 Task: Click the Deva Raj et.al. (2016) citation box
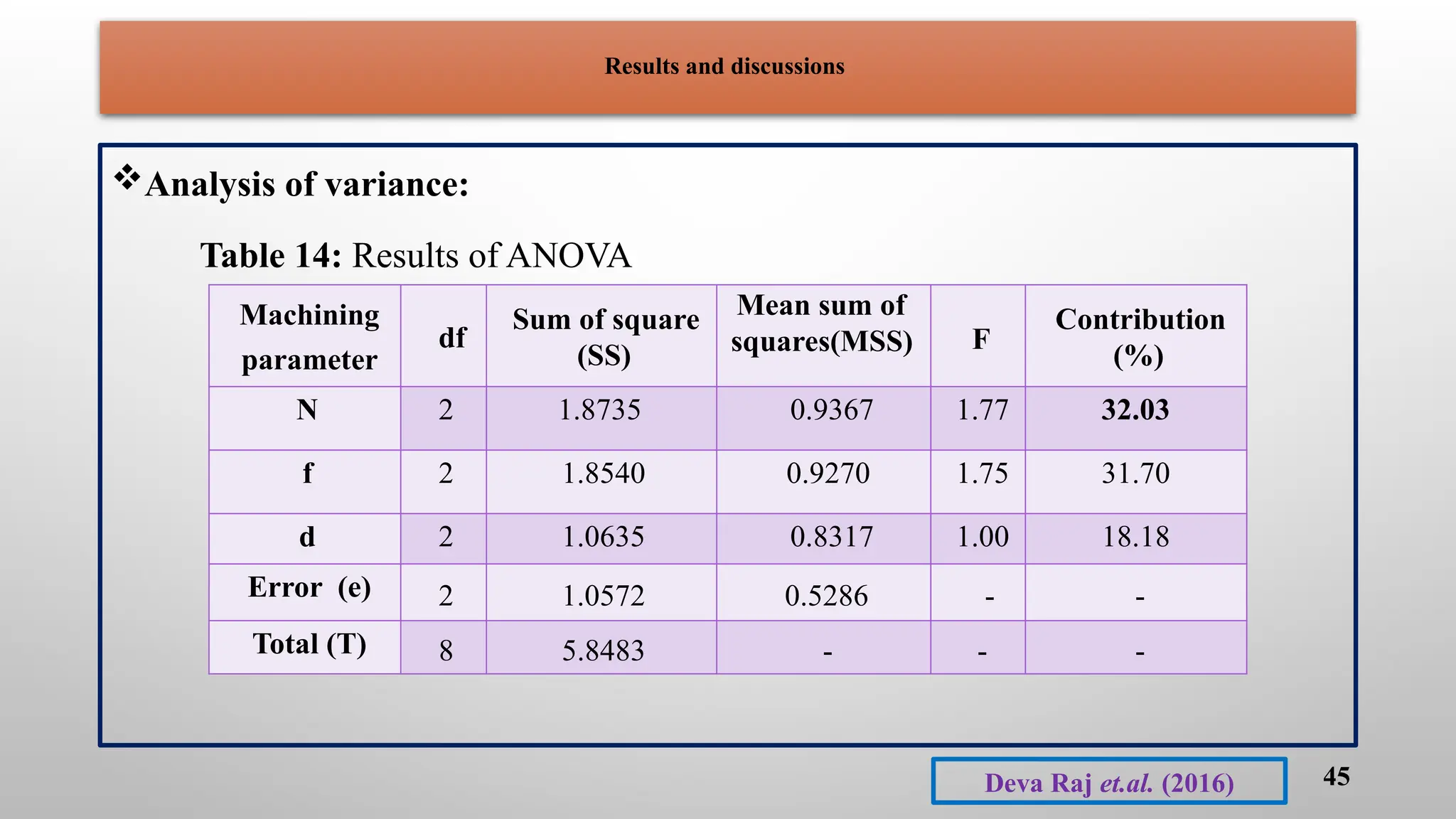pyautogui.click(x=1108, y=783)
